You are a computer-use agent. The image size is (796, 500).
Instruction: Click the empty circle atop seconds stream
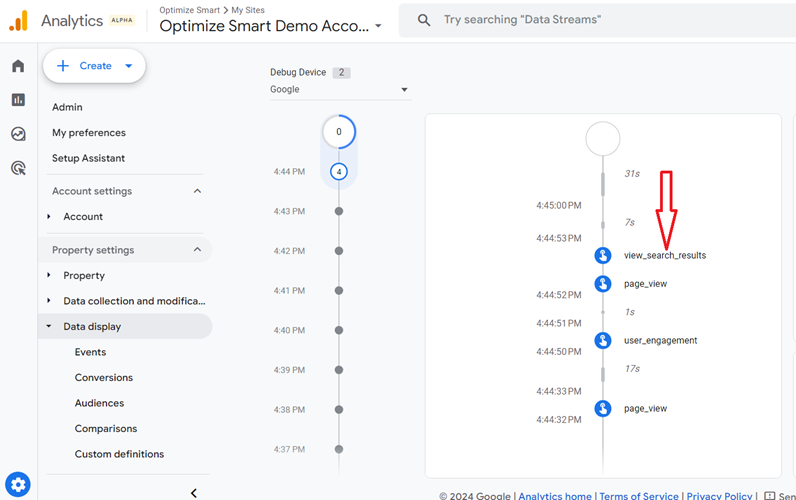pyautogui.click(x=603, y=139)
